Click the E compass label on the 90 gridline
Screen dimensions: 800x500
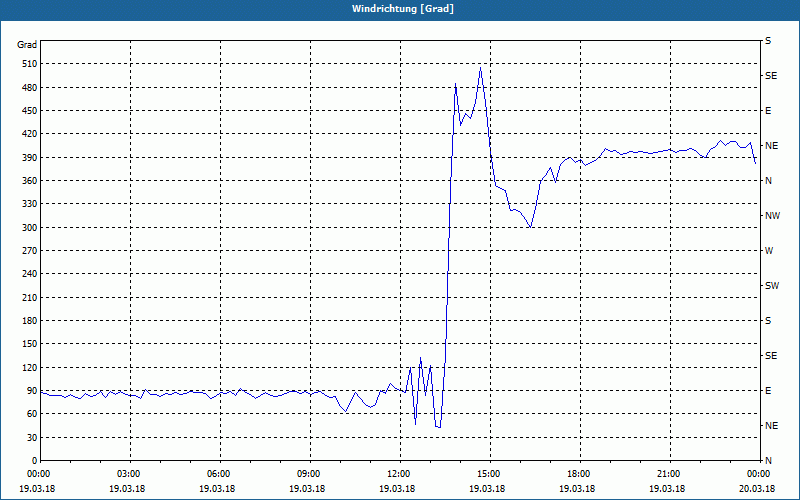click(x=768, y=391)
